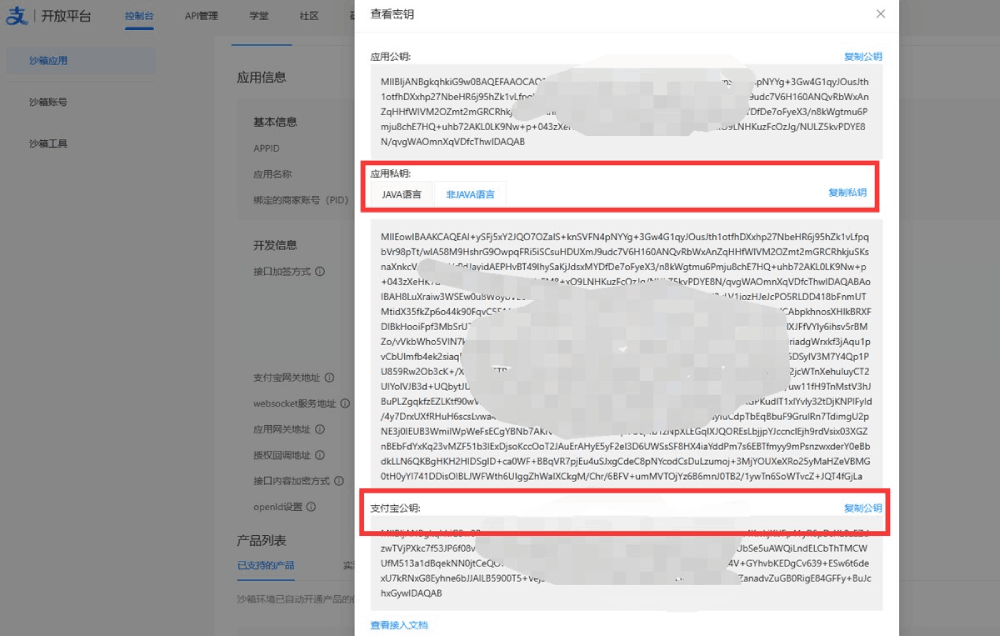Click the 查看密钥 dialog title

[392, 14]
